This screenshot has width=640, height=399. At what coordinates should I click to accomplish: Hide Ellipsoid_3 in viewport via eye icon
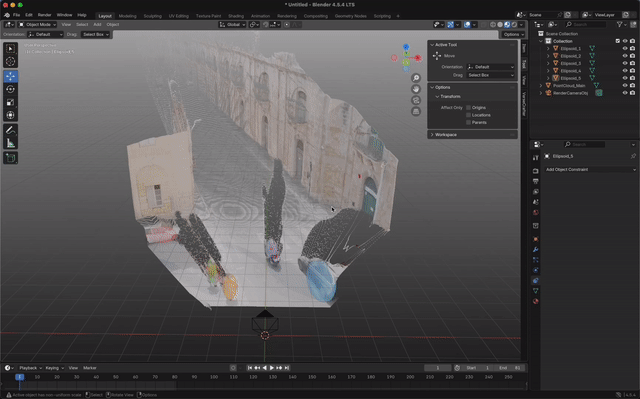click(624, 63)
